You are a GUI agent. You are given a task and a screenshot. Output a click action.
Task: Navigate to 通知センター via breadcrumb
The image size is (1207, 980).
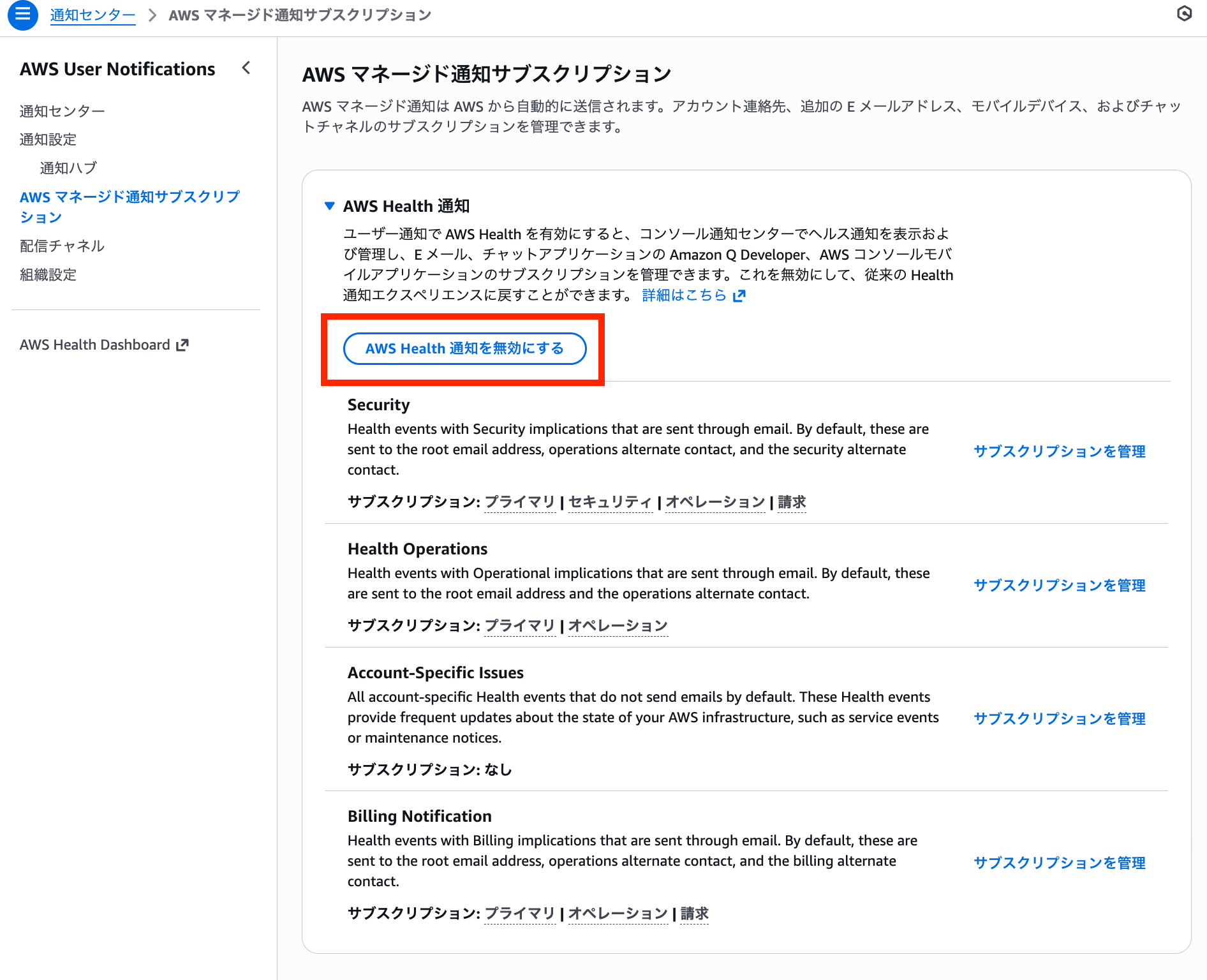tap(93, 15)
